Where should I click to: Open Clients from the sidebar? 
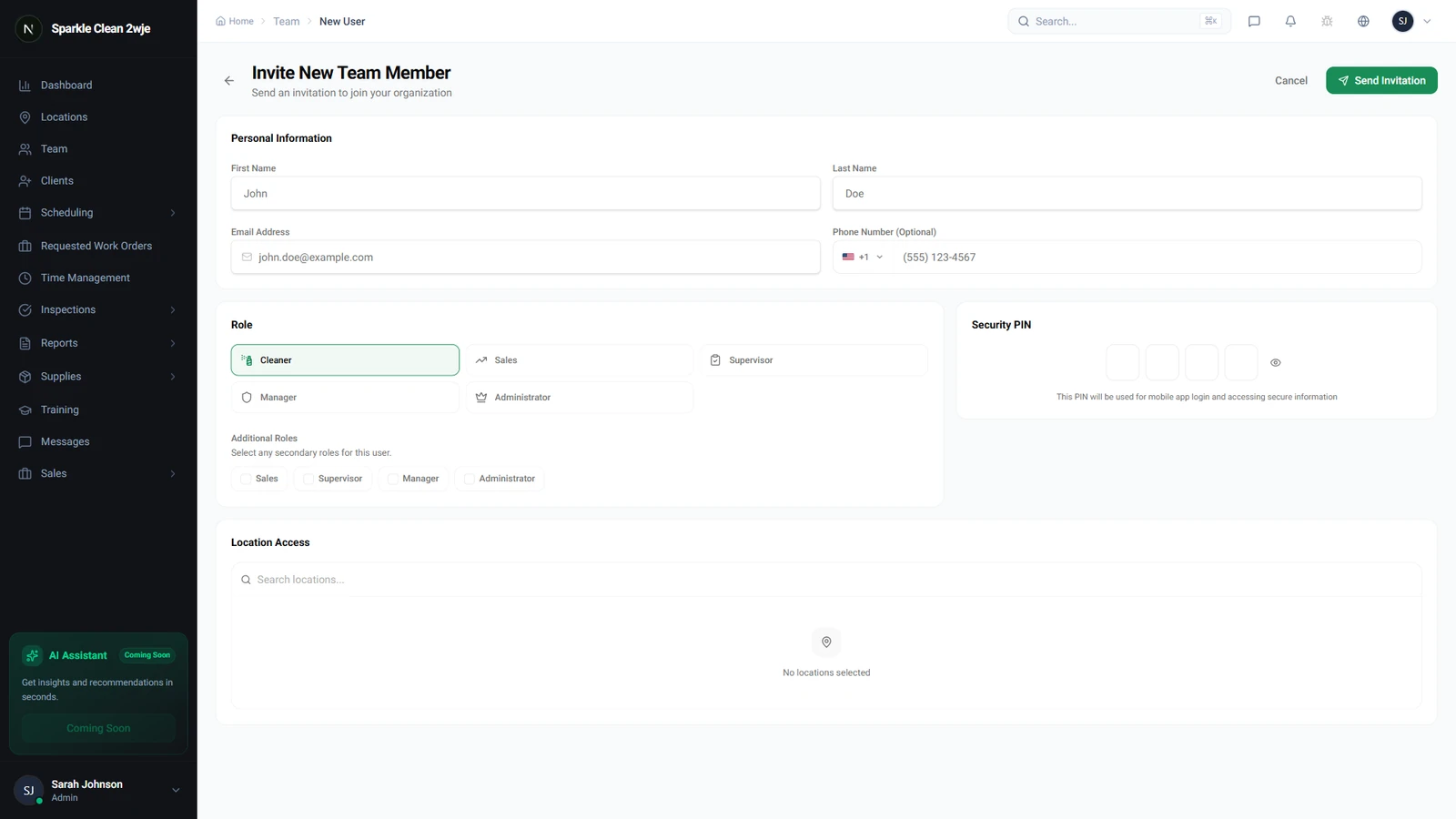pos(98,181)
